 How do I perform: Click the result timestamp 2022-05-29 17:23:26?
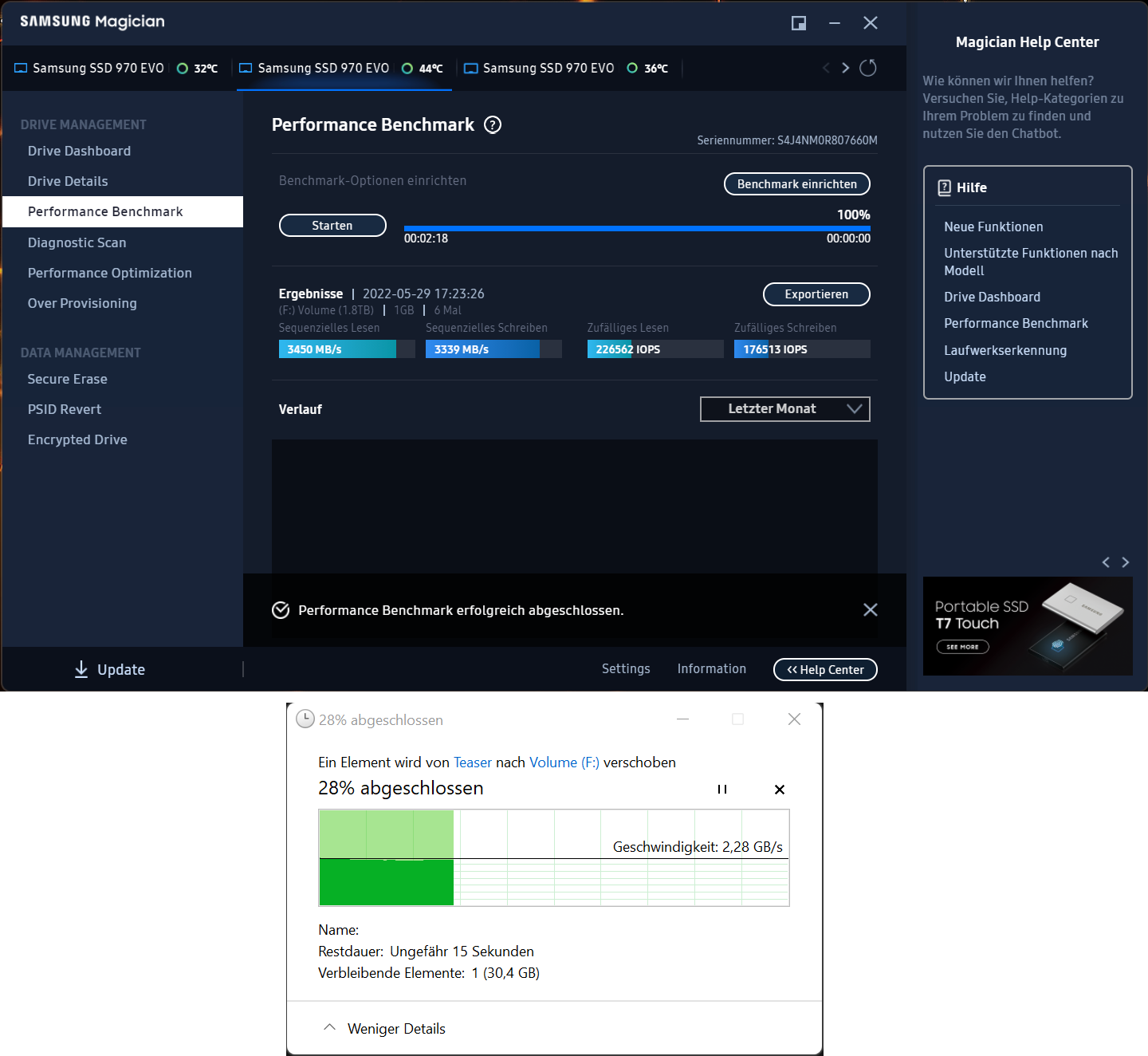[x=423, y=294]
